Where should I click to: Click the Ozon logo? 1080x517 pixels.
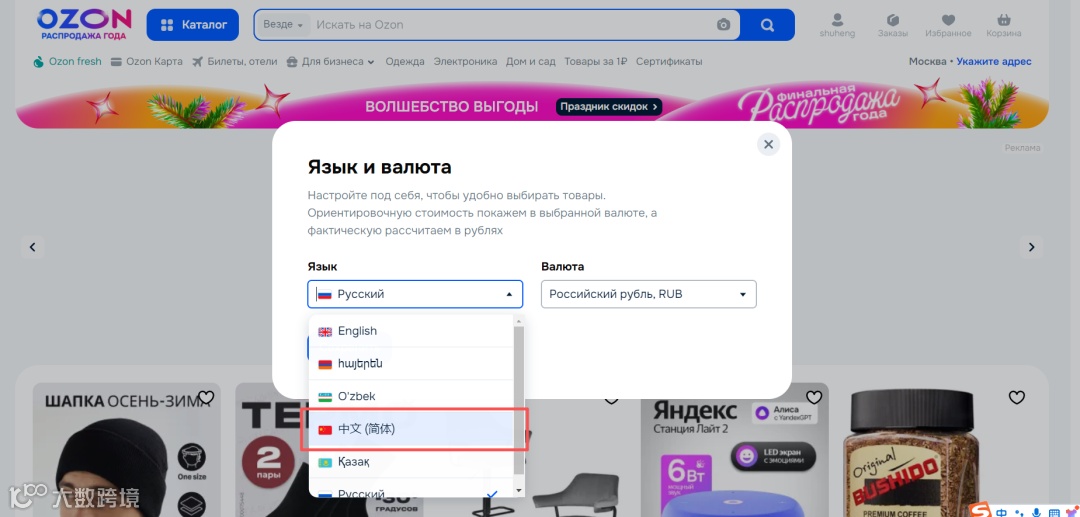click(84, 24)
